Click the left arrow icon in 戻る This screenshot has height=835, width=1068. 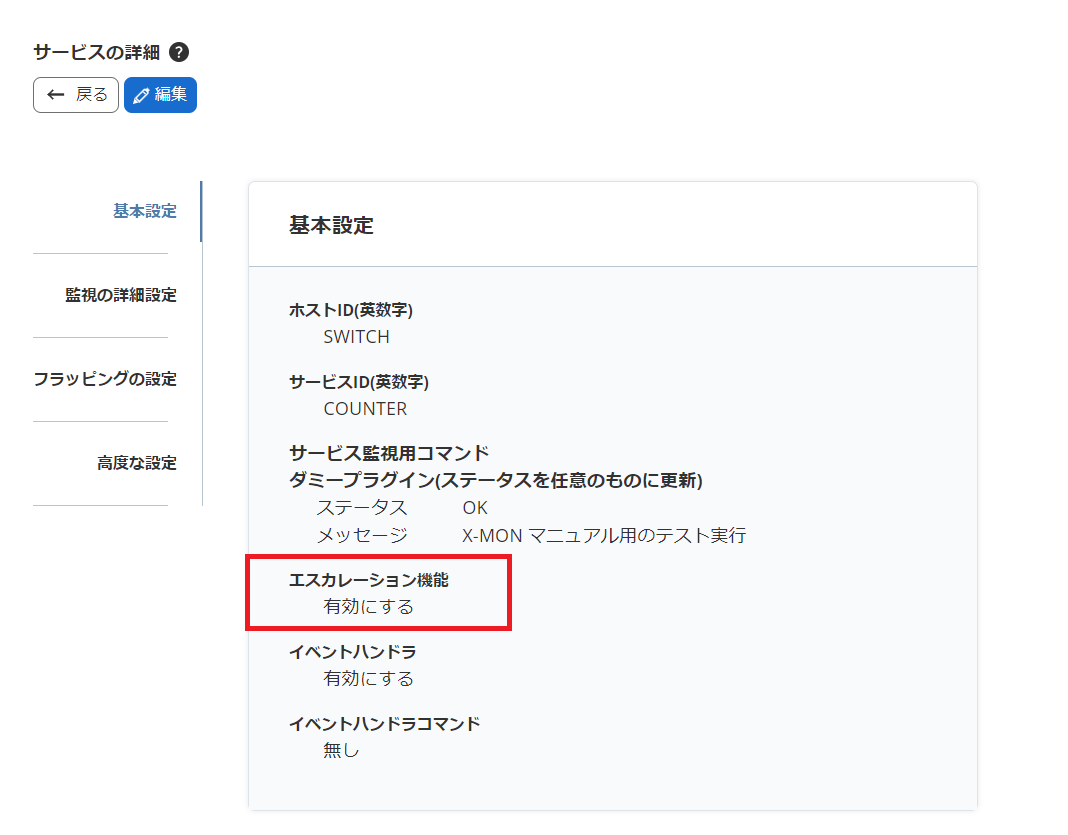pos(58,94)
